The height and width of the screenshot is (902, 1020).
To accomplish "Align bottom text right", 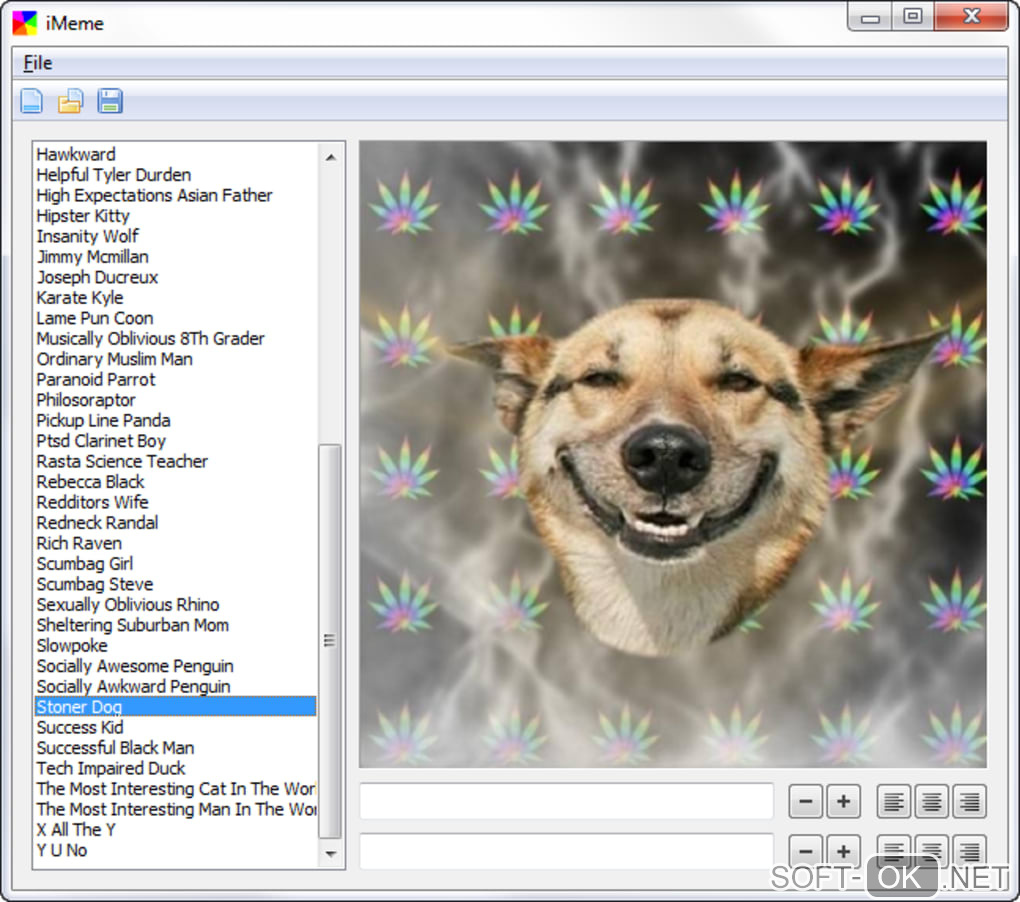I will click(969, 851).
